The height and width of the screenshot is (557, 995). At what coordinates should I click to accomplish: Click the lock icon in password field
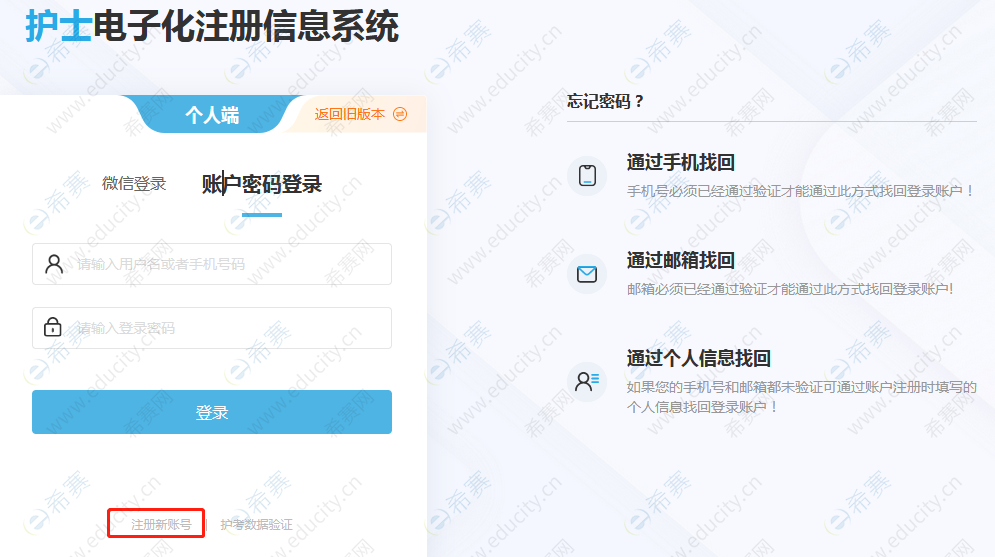tap(53, 327)
